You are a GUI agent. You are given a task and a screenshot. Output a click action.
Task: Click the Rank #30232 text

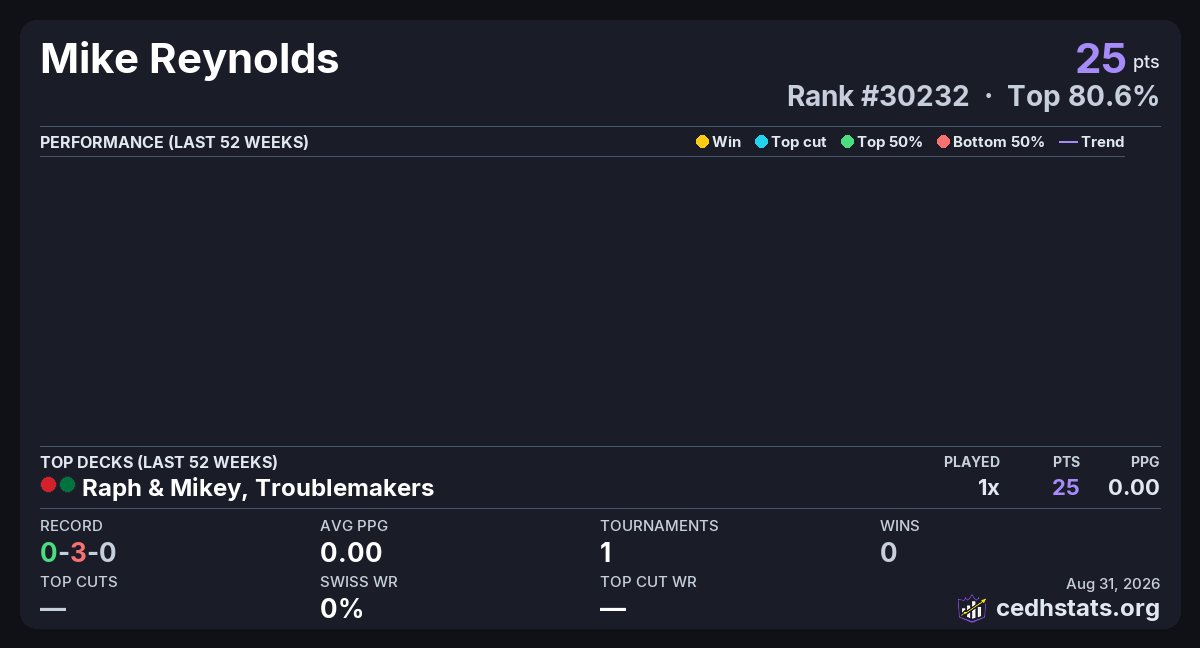pos(878,96)
